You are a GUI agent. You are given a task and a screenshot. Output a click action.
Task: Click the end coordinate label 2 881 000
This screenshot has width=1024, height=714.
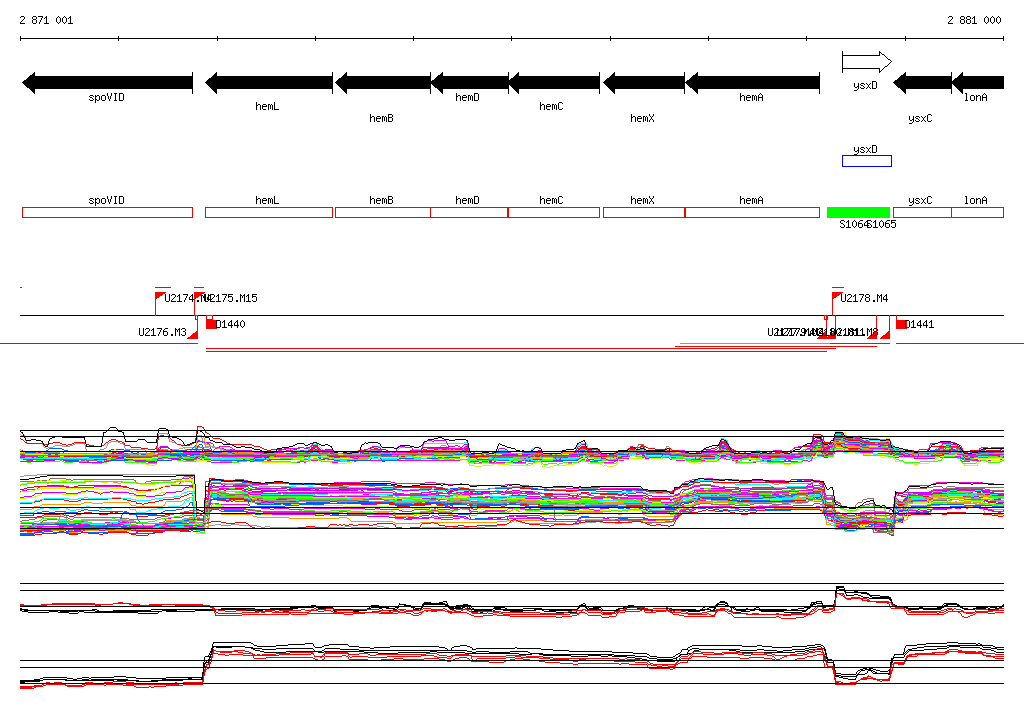(973, 20)
